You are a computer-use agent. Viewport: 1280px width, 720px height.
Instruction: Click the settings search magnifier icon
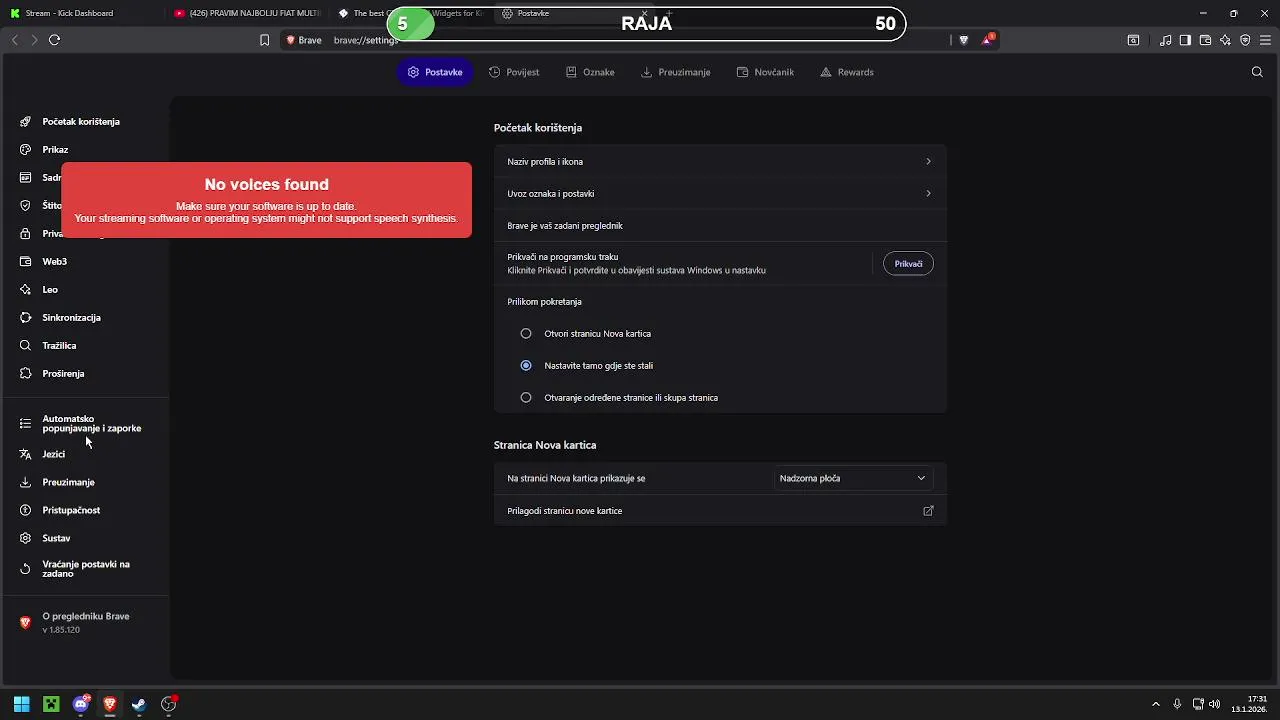tap(1258, 72)
